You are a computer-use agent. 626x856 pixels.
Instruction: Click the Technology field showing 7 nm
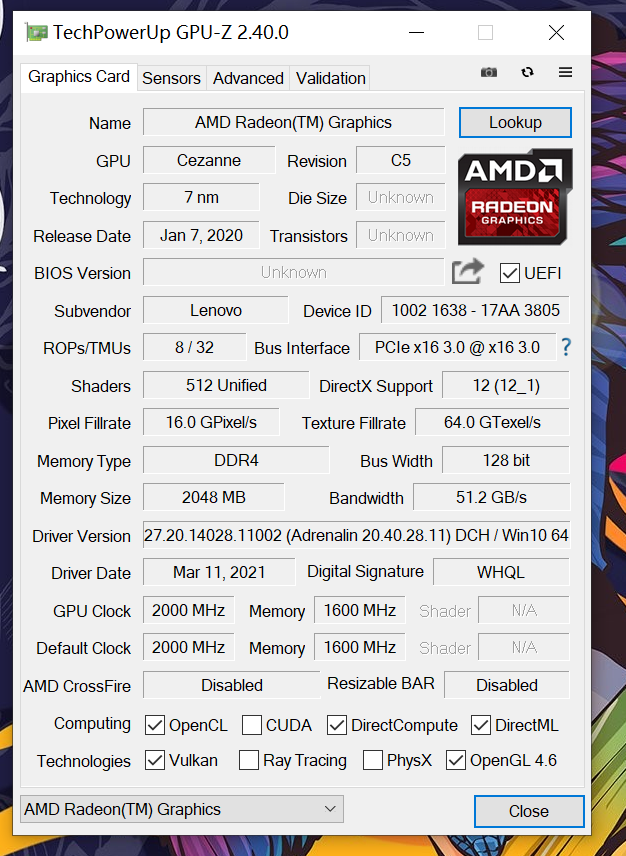click(x=201, y=198)
